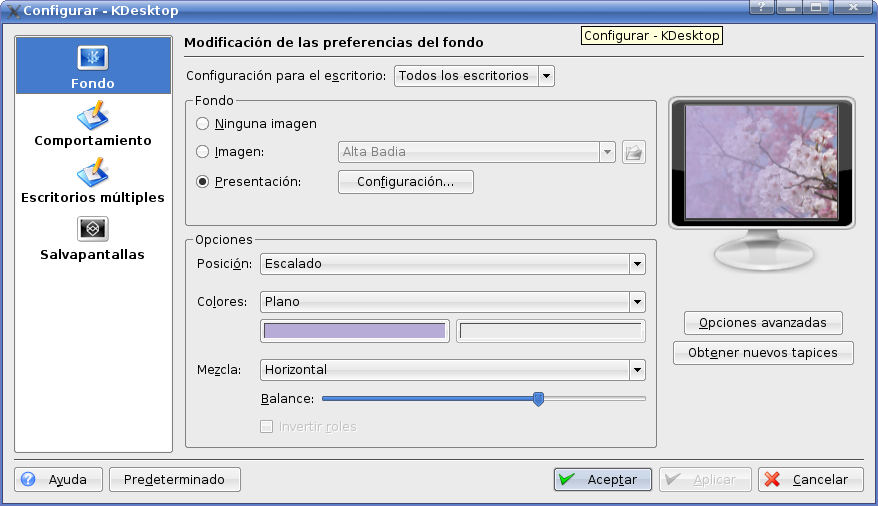Click the KDesktop window menu icon
This screenshot has height=506, width=878.
[12, 9]
